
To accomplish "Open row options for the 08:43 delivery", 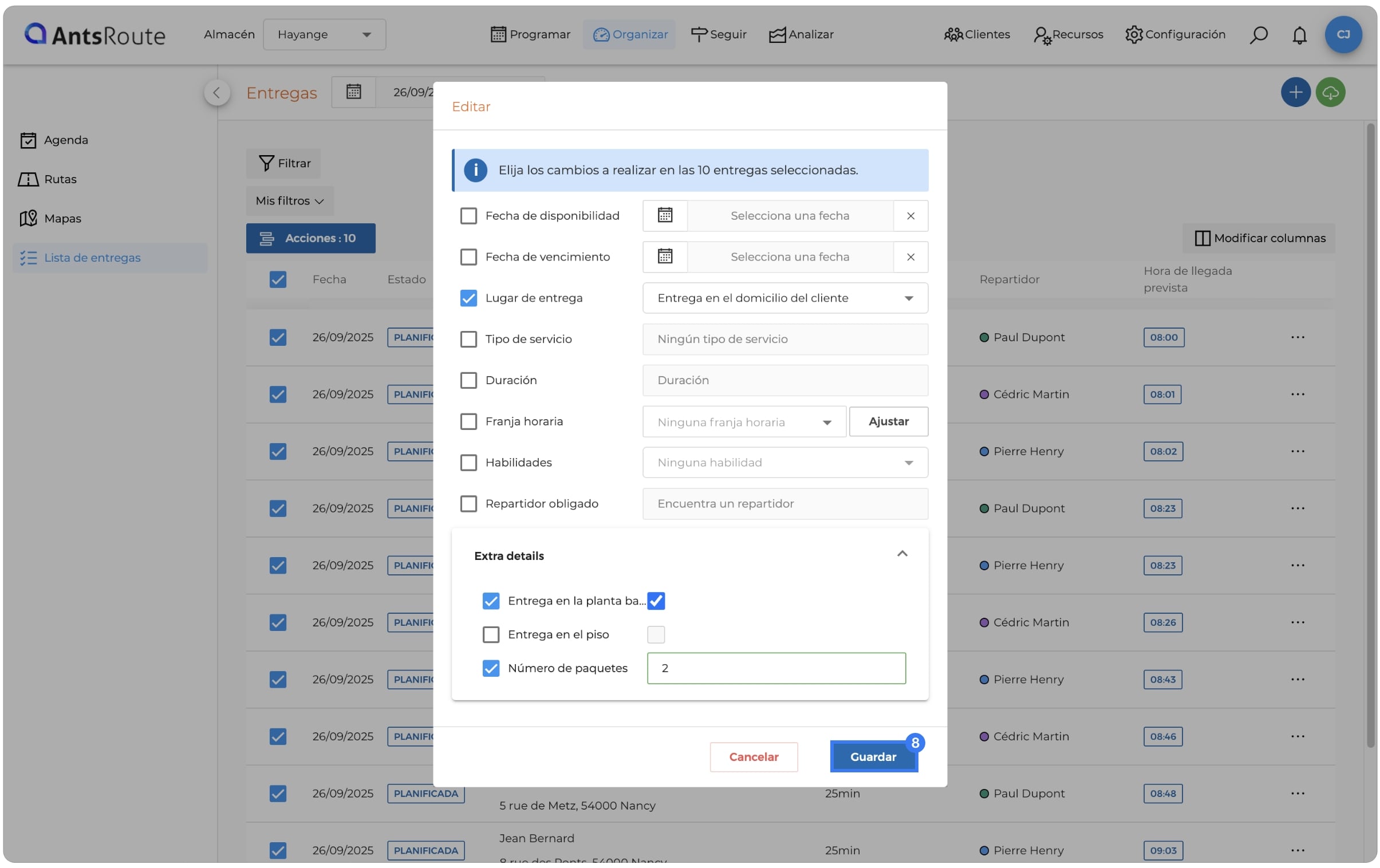I will coord(1298,679).
